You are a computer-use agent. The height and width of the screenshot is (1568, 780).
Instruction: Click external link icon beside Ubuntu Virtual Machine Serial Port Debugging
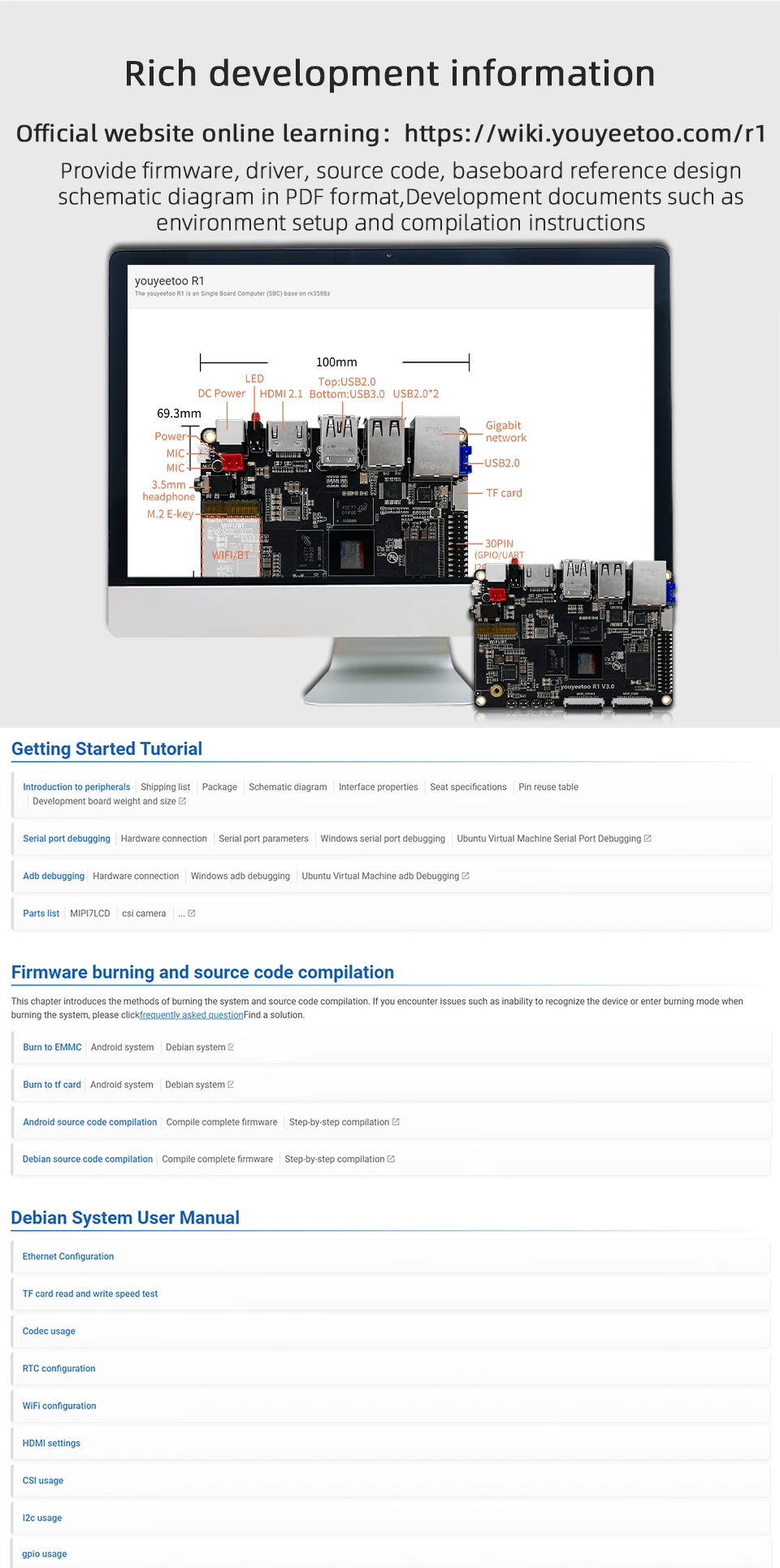click(648, 838)
